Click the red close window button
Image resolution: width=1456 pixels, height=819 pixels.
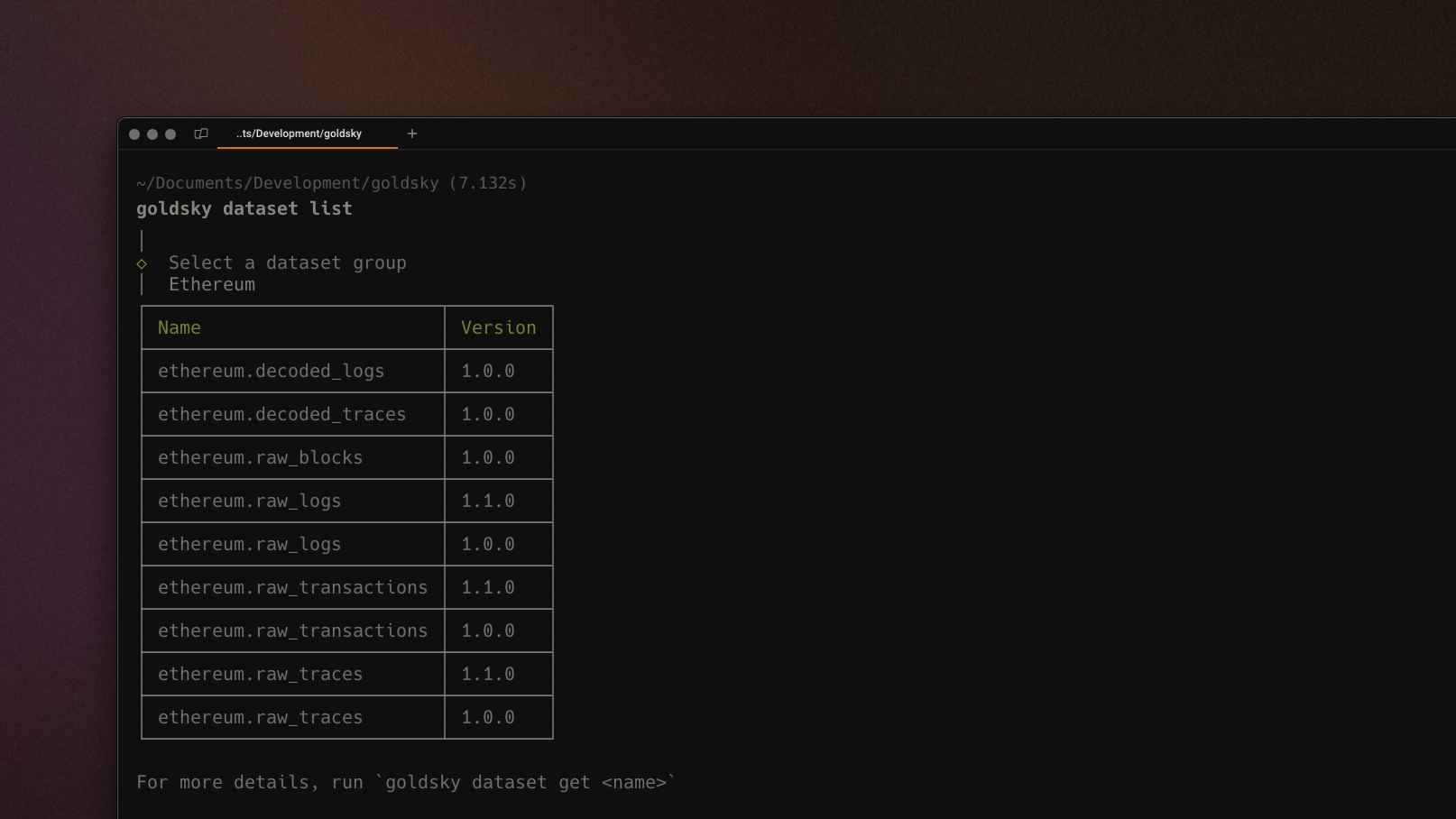tap(134, 134)
